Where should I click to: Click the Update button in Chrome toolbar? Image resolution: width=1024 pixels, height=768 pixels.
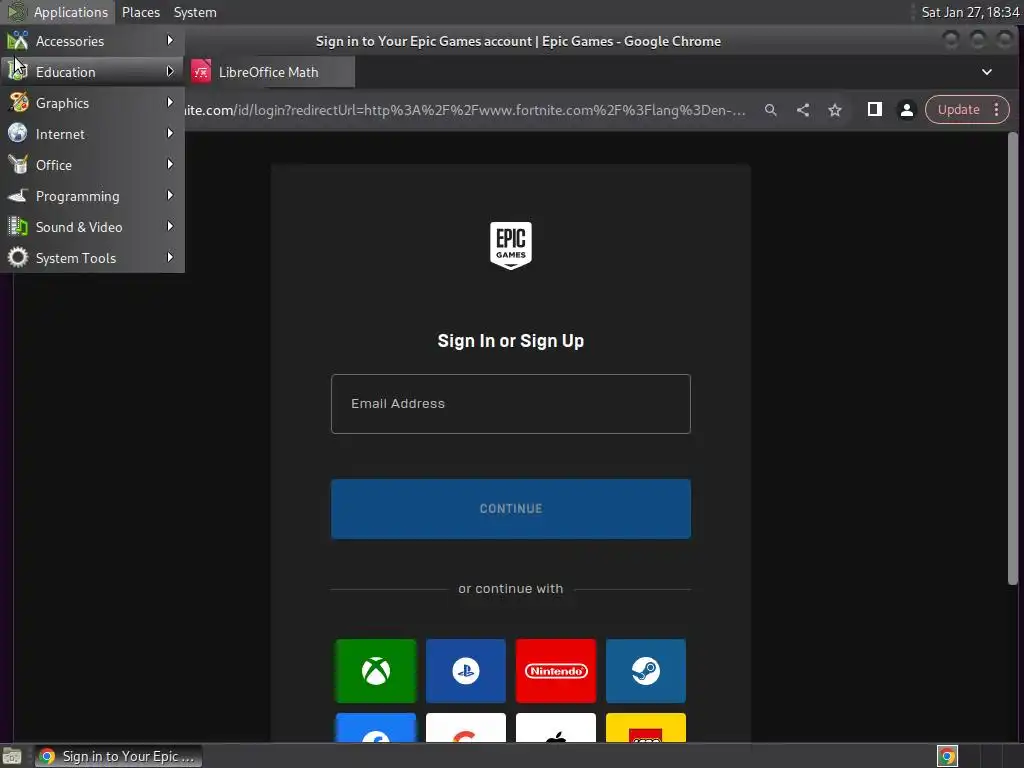(x=957, y=110)
